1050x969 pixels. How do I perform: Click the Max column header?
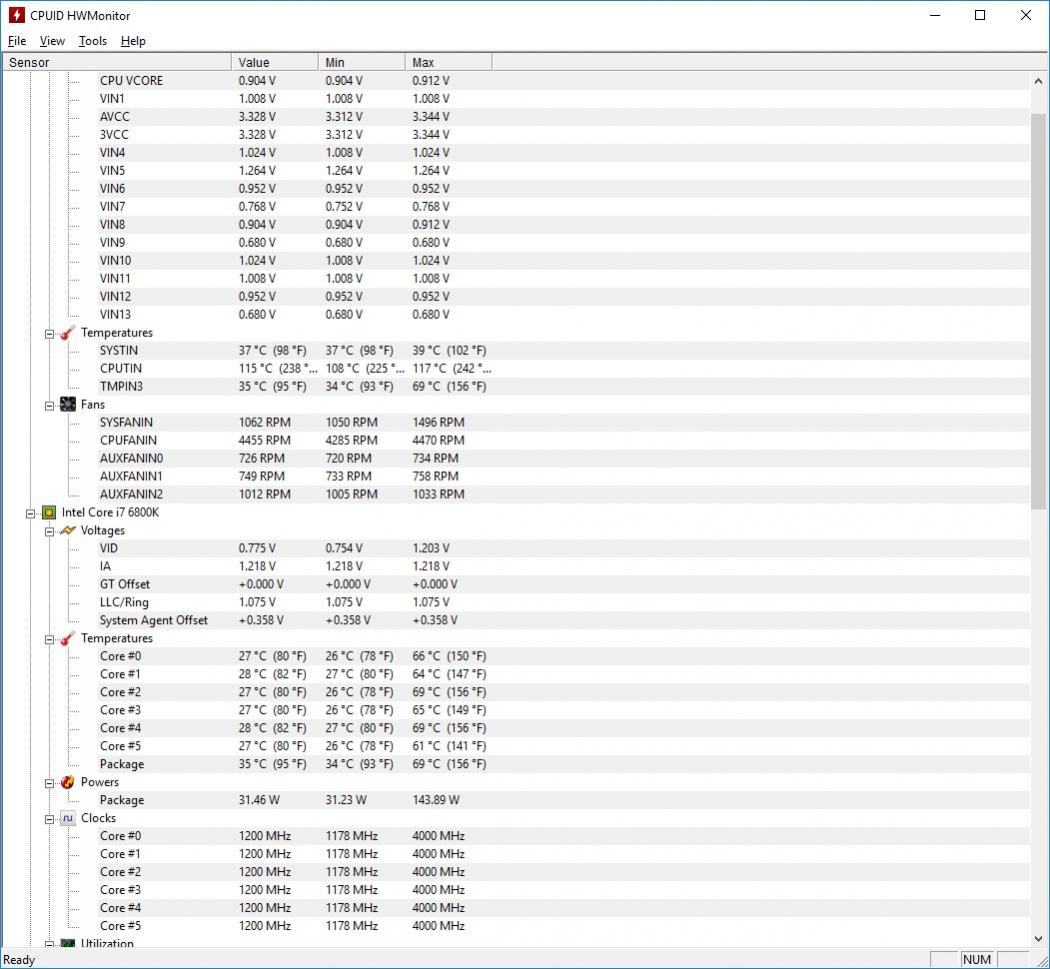(x=448, y=62)
